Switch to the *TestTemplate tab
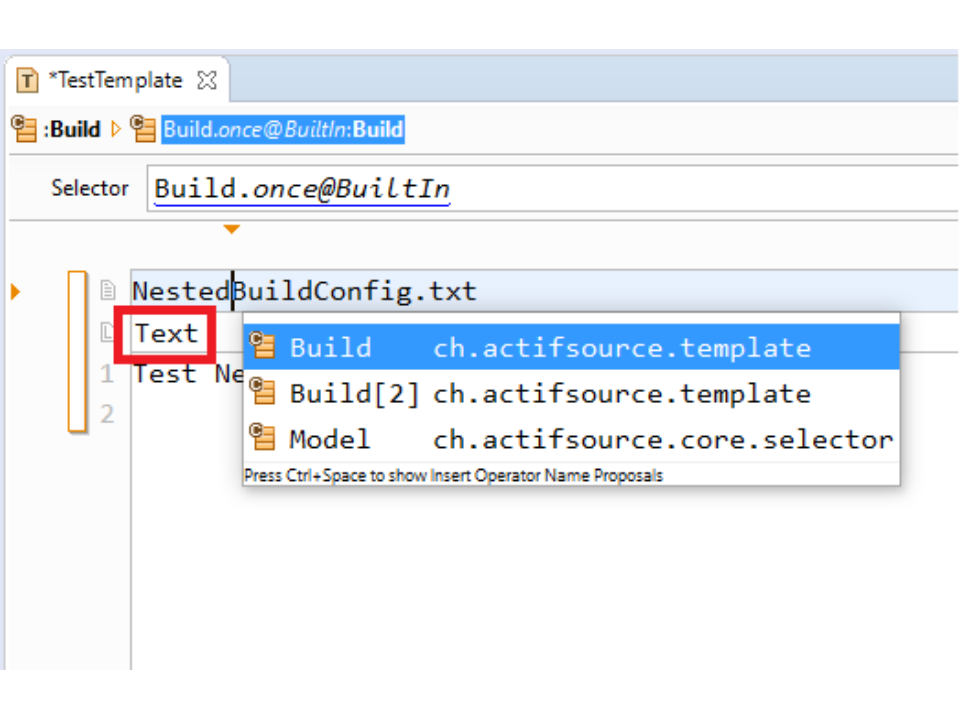The image size is (960, 720). point(115,81)
